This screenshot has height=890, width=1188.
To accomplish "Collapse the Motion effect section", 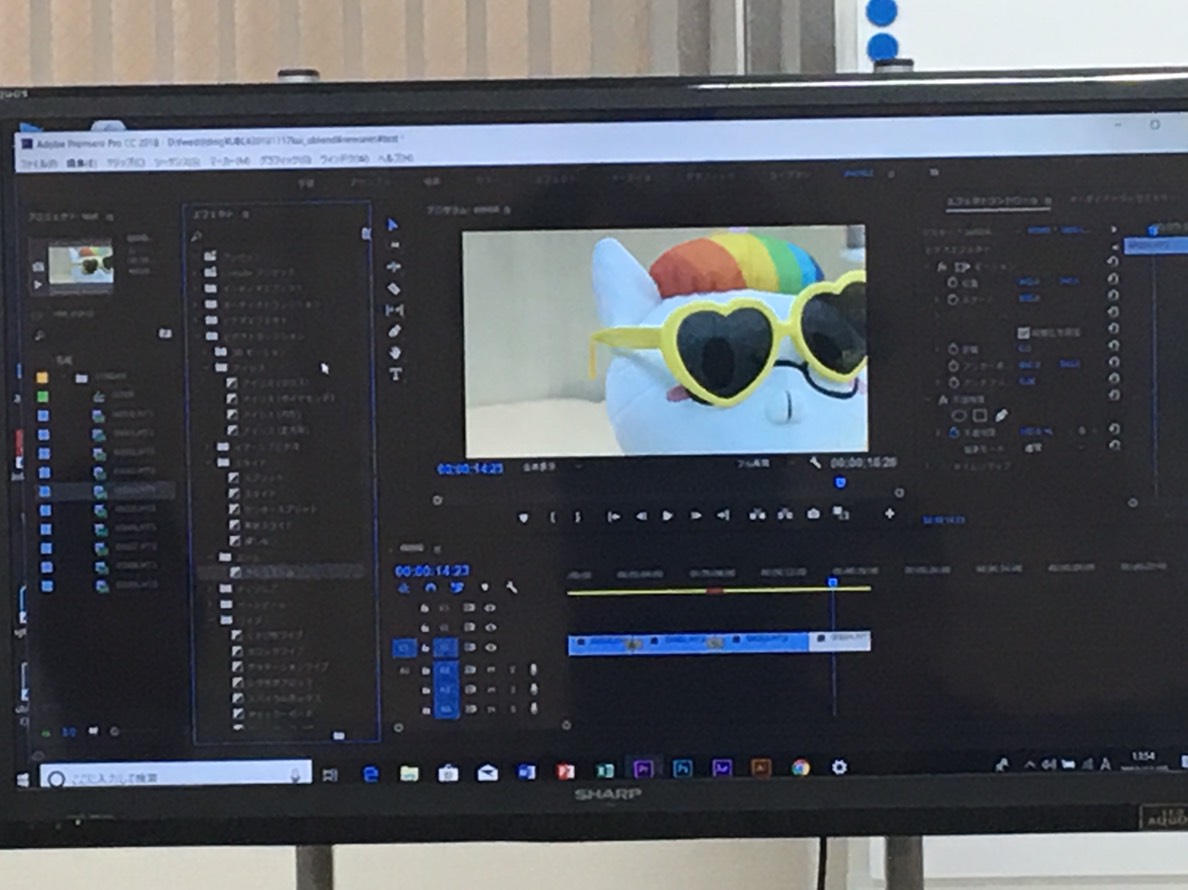I will (929, 267).
